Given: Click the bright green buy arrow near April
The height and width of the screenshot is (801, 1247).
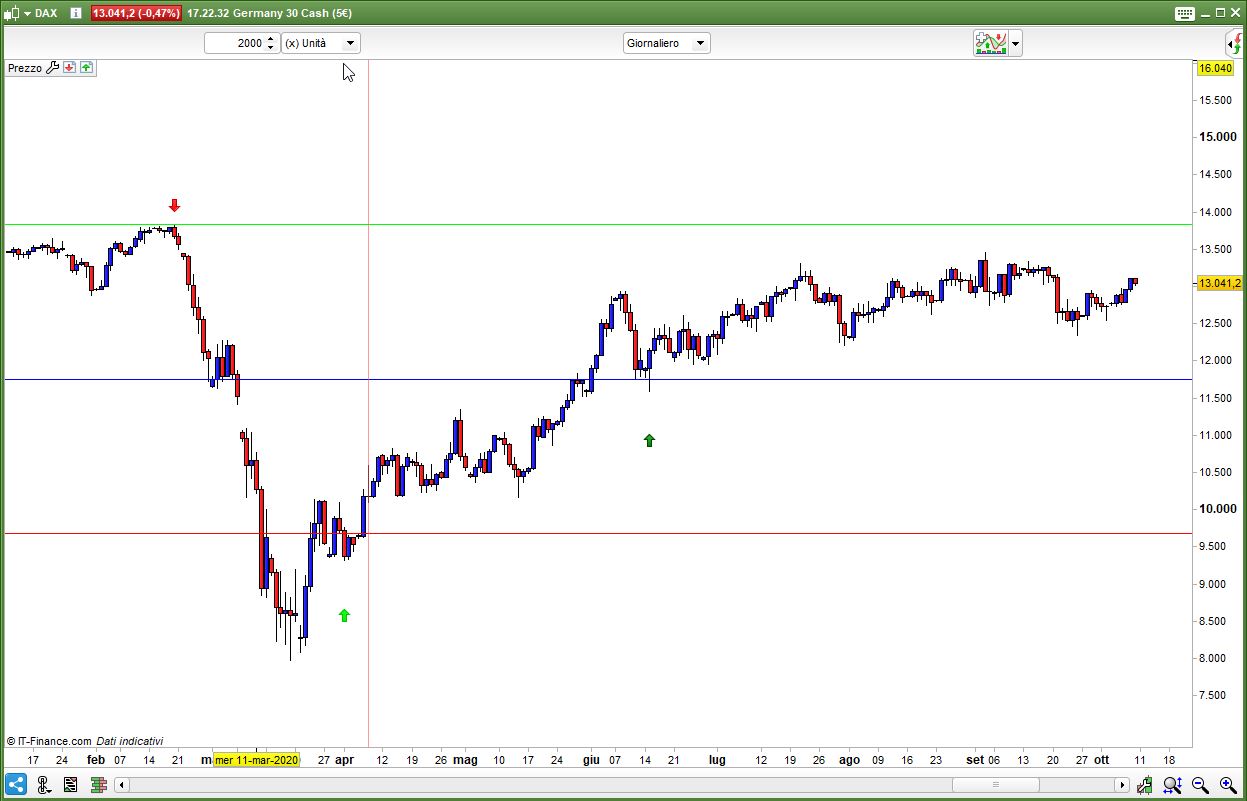Looking at the screenshot, I should [344, 616].
